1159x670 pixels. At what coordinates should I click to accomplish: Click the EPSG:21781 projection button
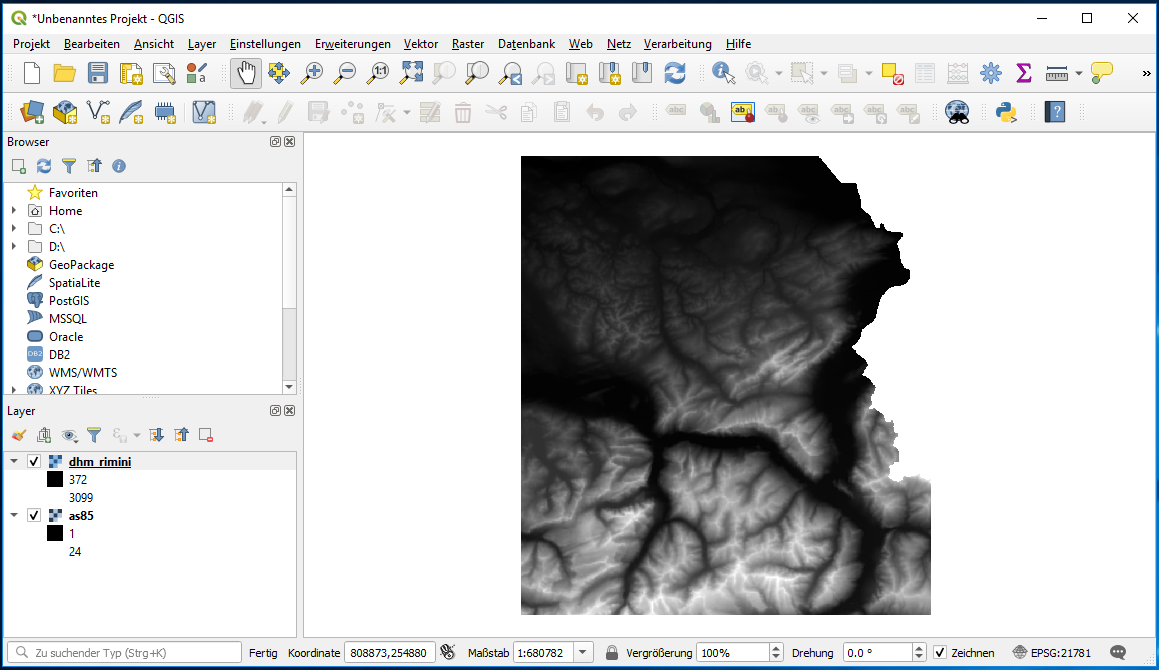pyautogui.click(x=1052, y=653)
